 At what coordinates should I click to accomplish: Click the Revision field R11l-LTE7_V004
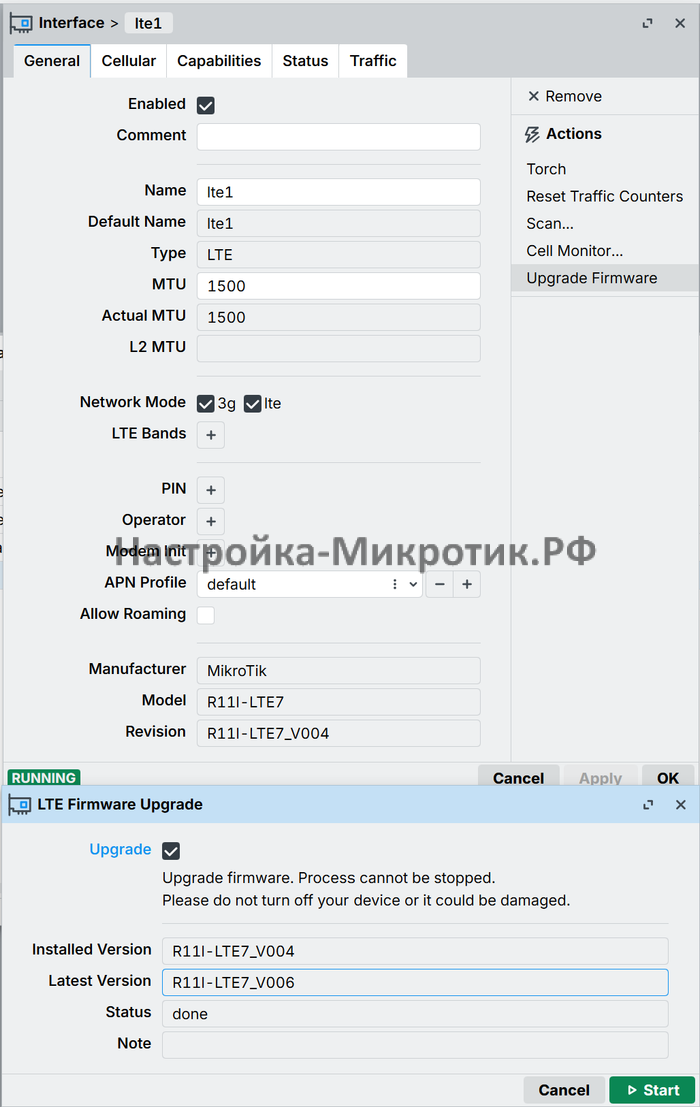click(339, 733)
